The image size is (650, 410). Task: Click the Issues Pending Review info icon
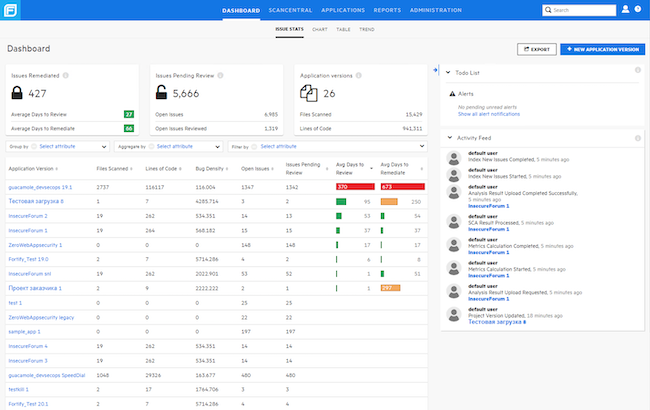point(218,75)
